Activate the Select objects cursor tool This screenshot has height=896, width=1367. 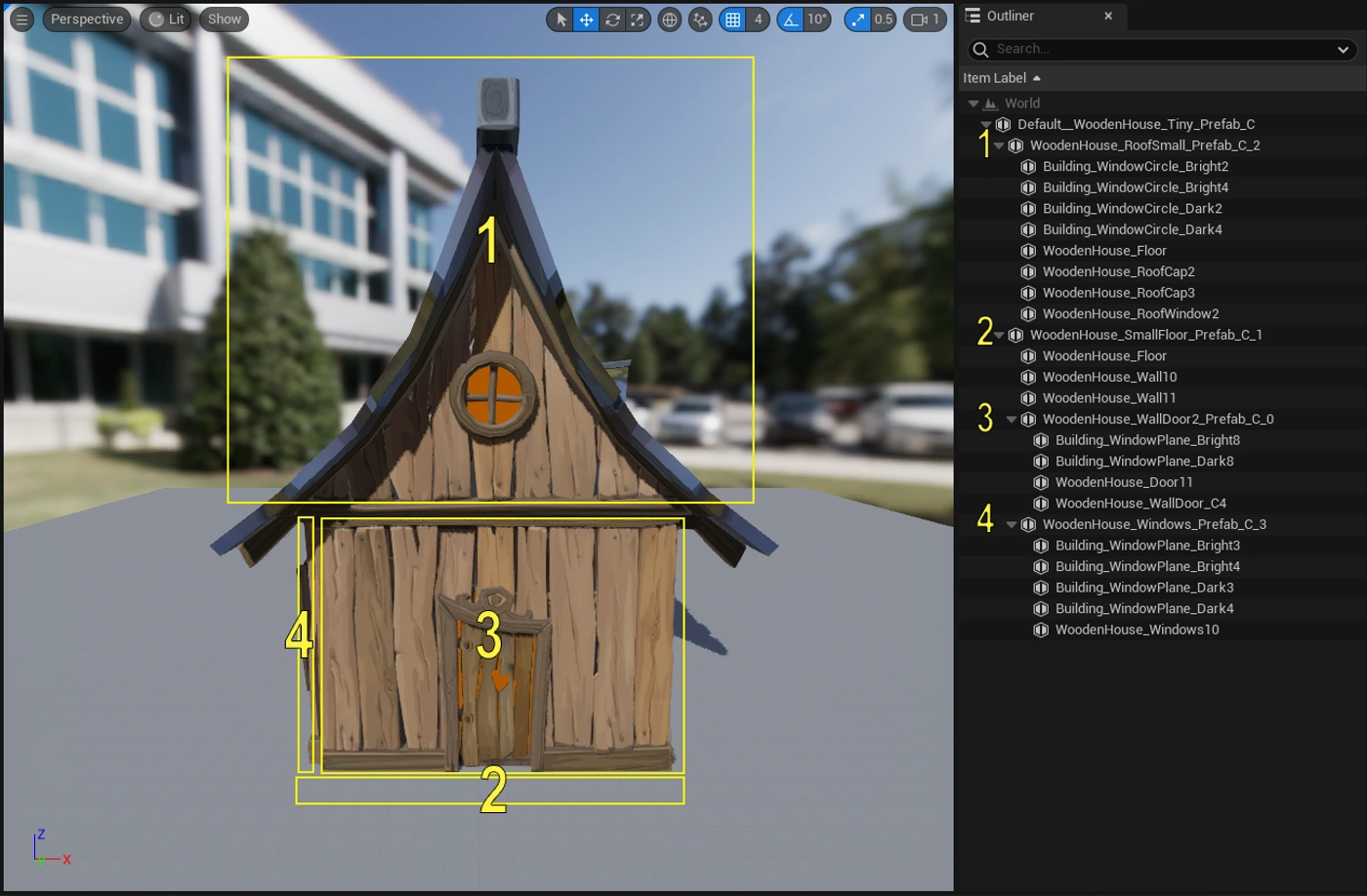[x=561, y=20]
